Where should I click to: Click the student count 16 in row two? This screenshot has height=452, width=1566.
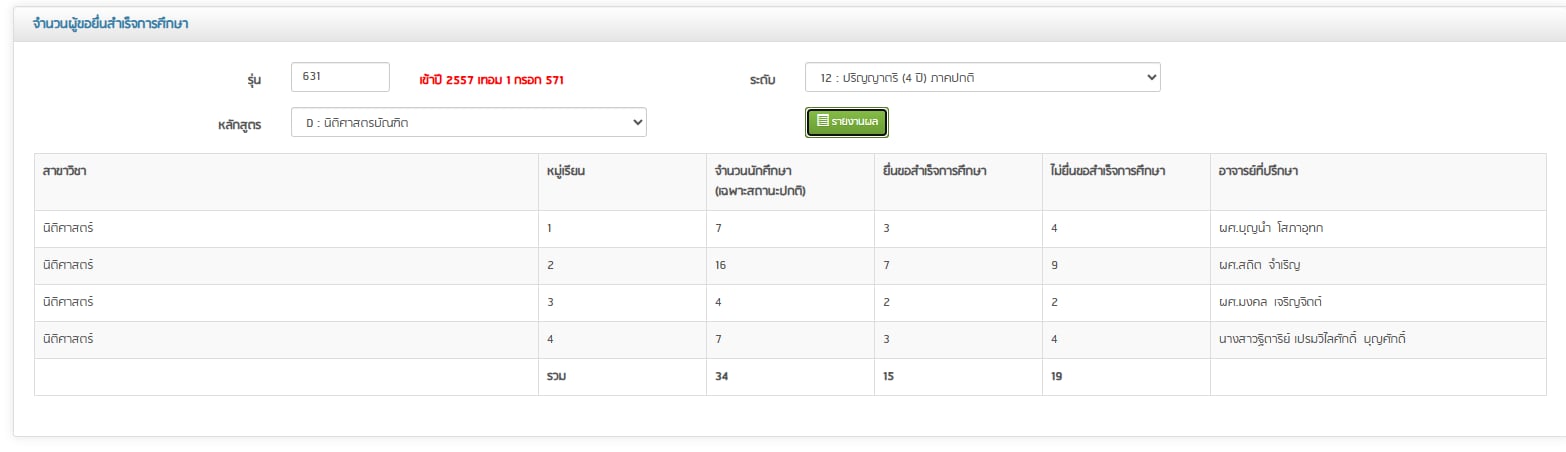(720, 266)
